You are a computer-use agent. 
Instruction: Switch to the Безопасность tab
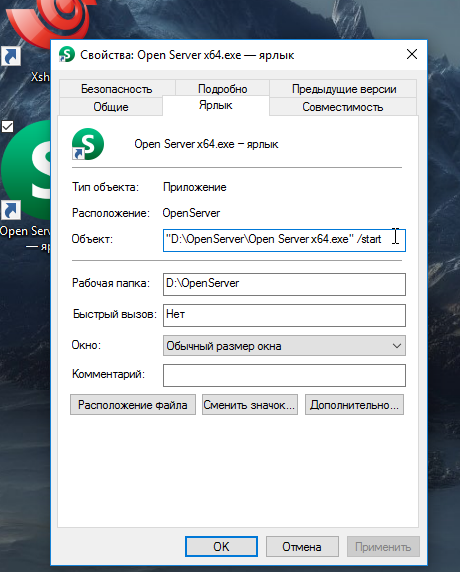[x=117, y=89]
